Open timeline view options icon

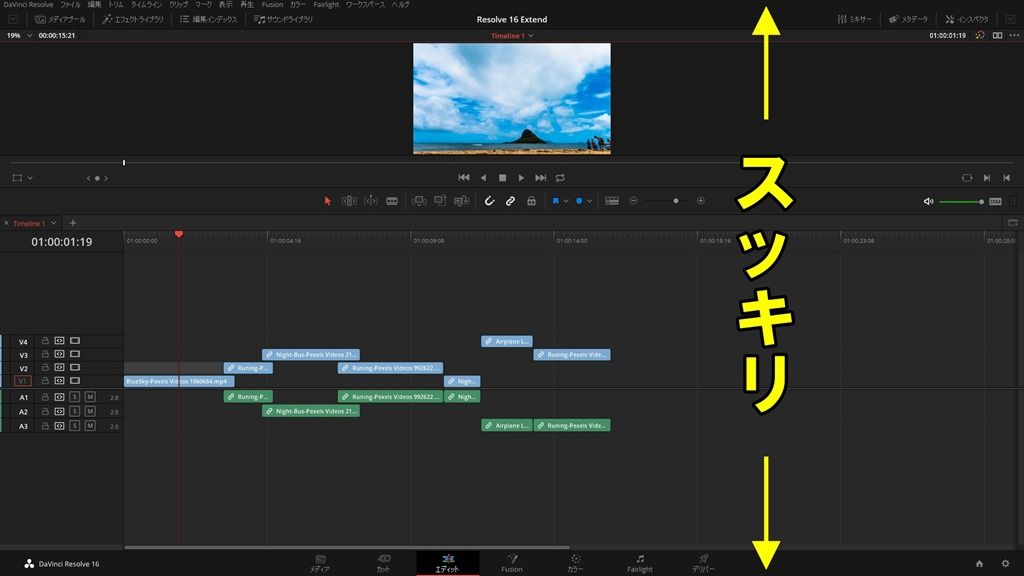point(612,201)
